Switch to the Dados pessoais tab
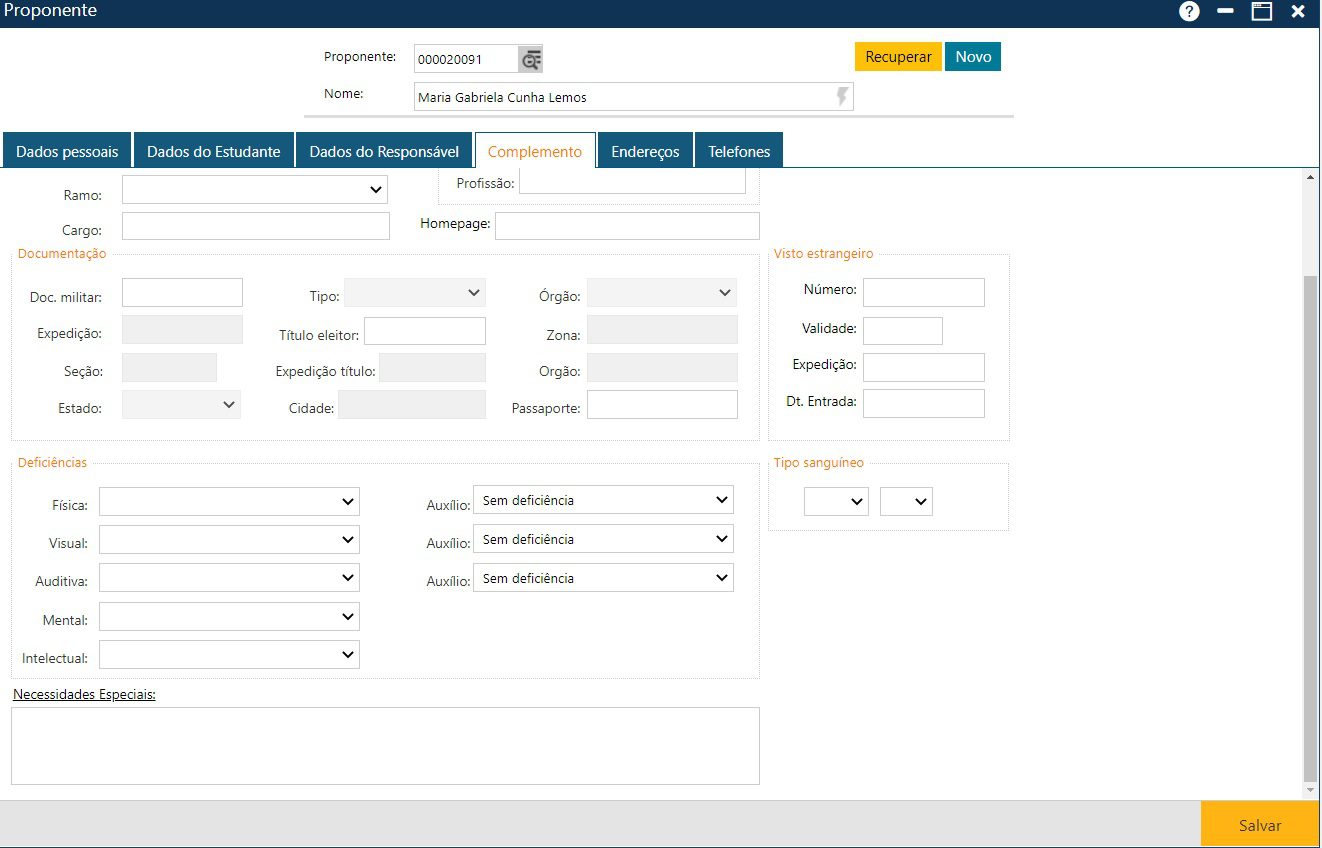The image size is (1322, 848). [67, 152]
